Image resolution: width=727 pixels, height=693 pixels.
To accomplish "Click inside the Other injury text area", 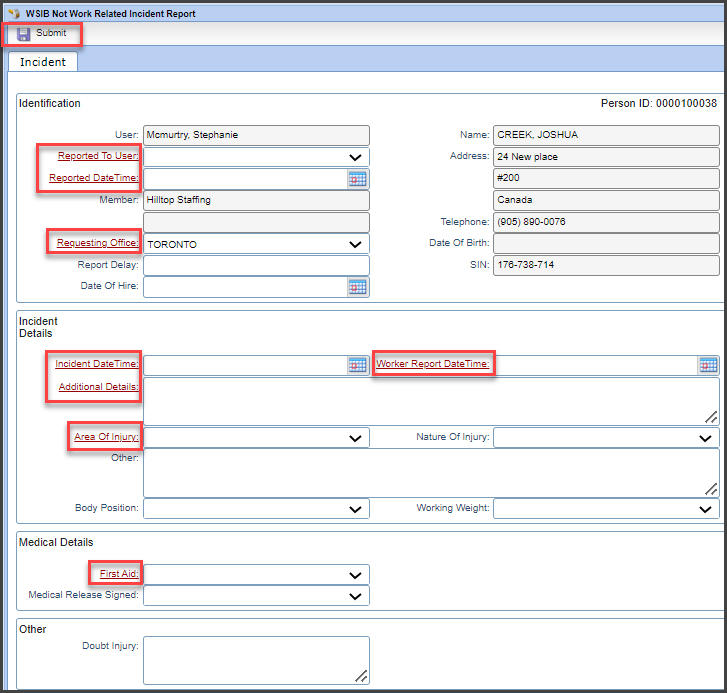I will click(x=431, y=473).
